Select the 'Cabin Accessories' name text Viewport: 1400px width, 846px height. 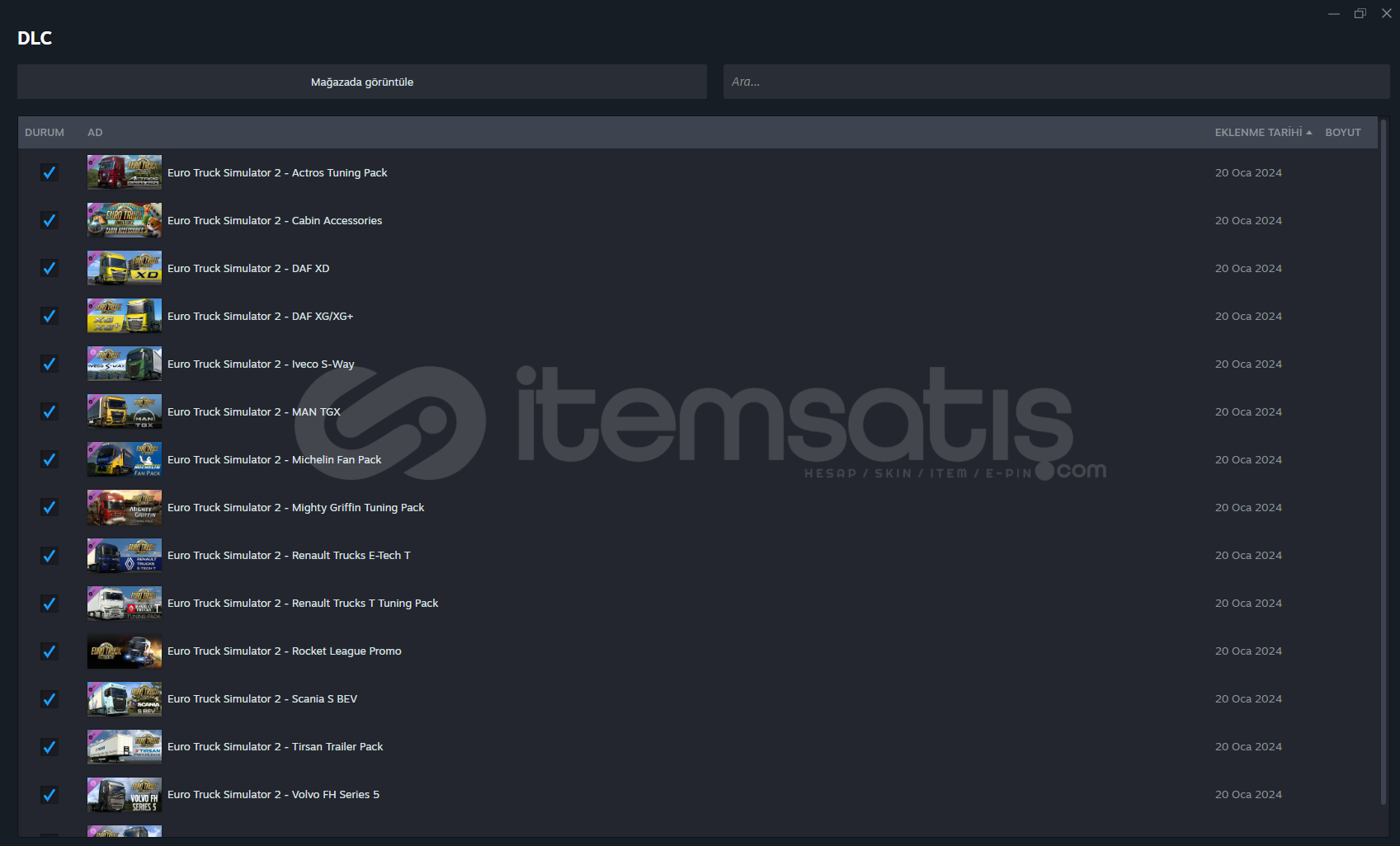(x=337, y=220)
